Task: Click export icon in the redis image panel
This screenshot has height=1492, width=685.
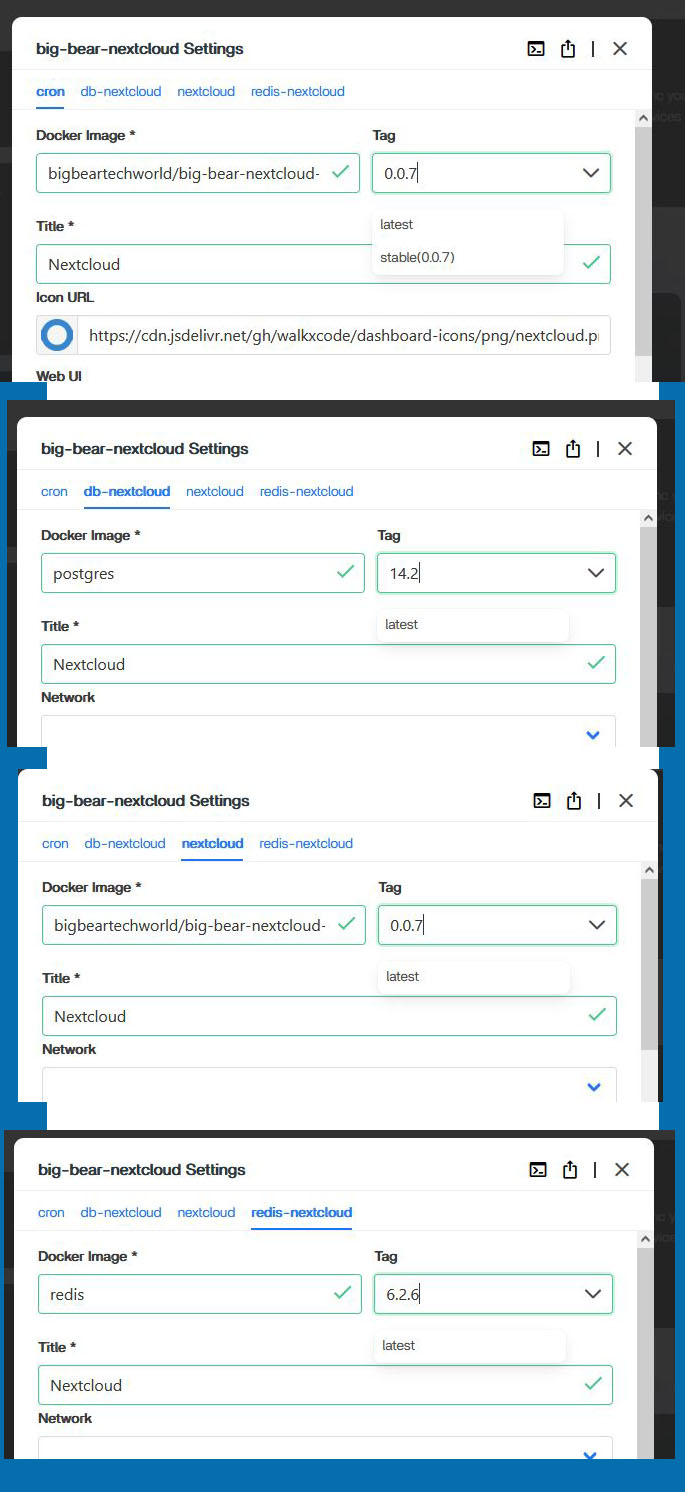Action: tap(570, 1169)
